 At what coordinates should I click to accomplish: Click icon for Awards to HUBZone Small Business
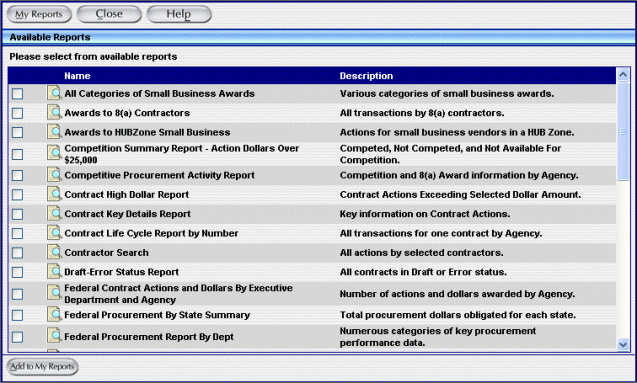click(54, 132)
